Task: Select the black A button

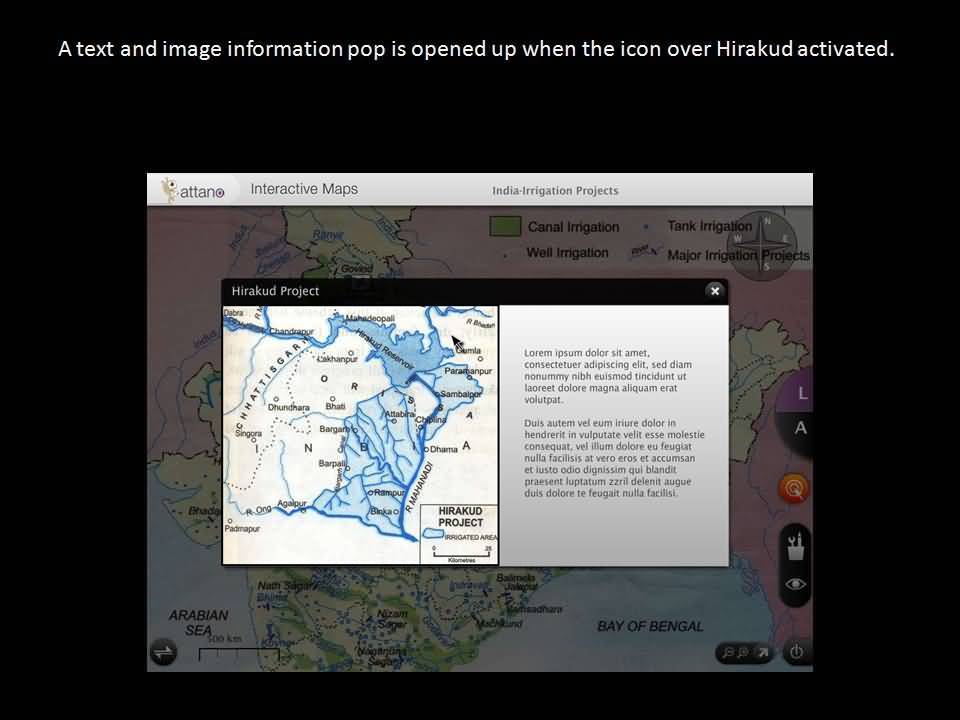Action: (x=800, y=428)
